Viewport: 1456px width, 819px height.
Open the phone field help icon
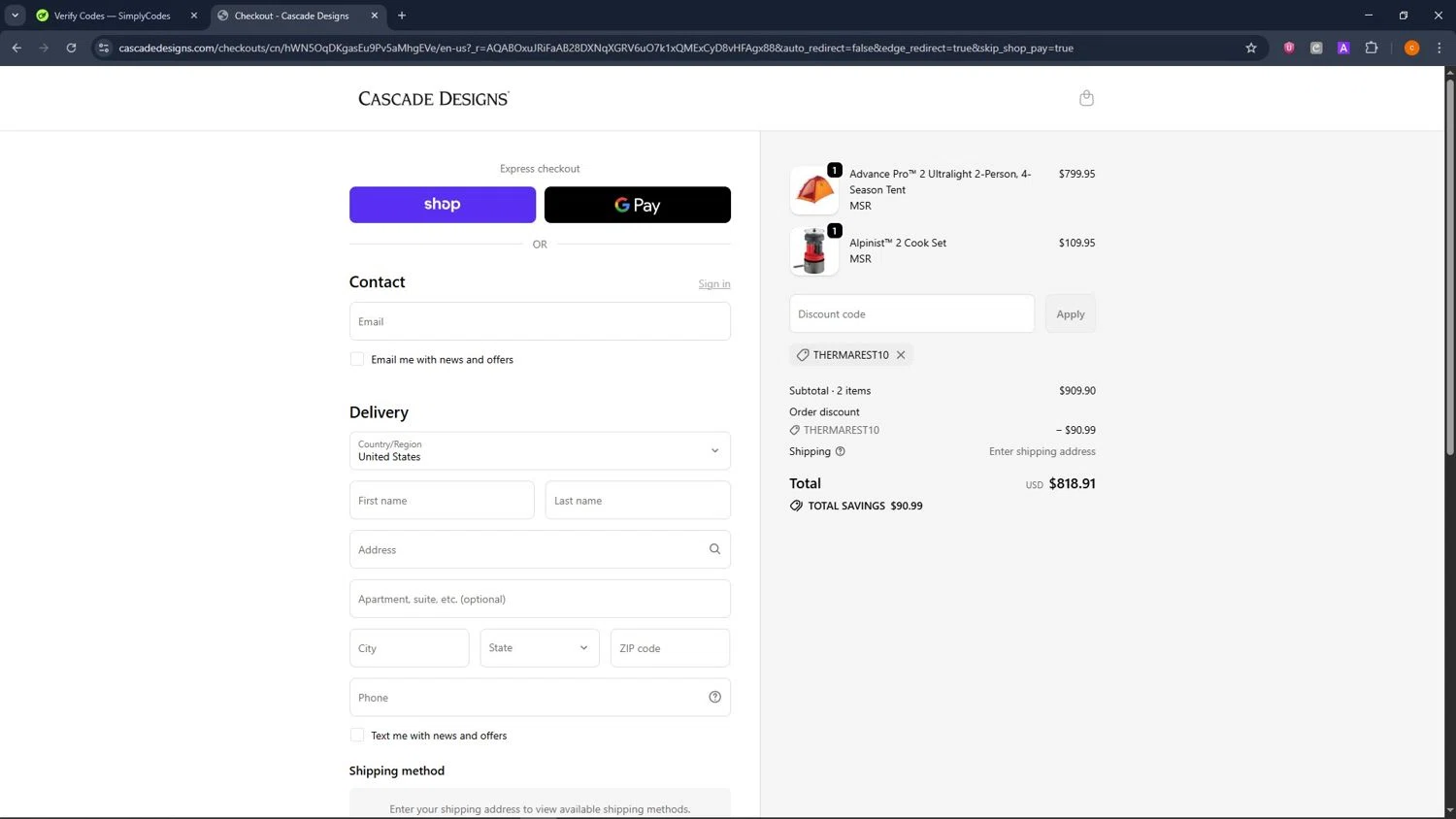pos(714,697)
